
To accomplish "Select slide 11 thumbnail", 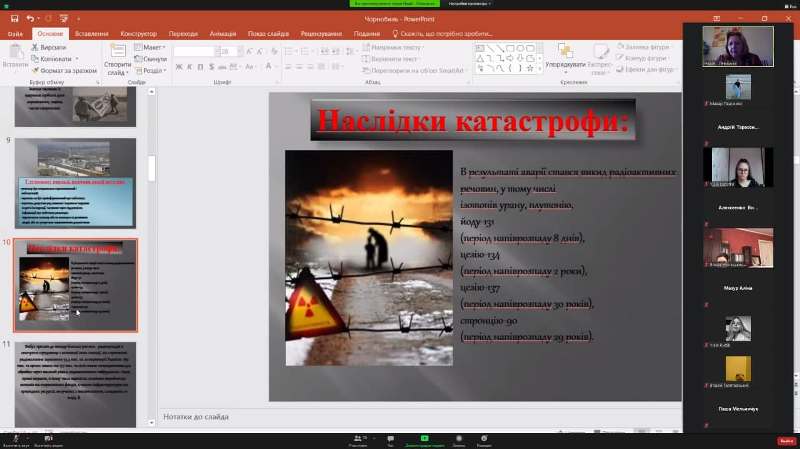I will point(76,384).
